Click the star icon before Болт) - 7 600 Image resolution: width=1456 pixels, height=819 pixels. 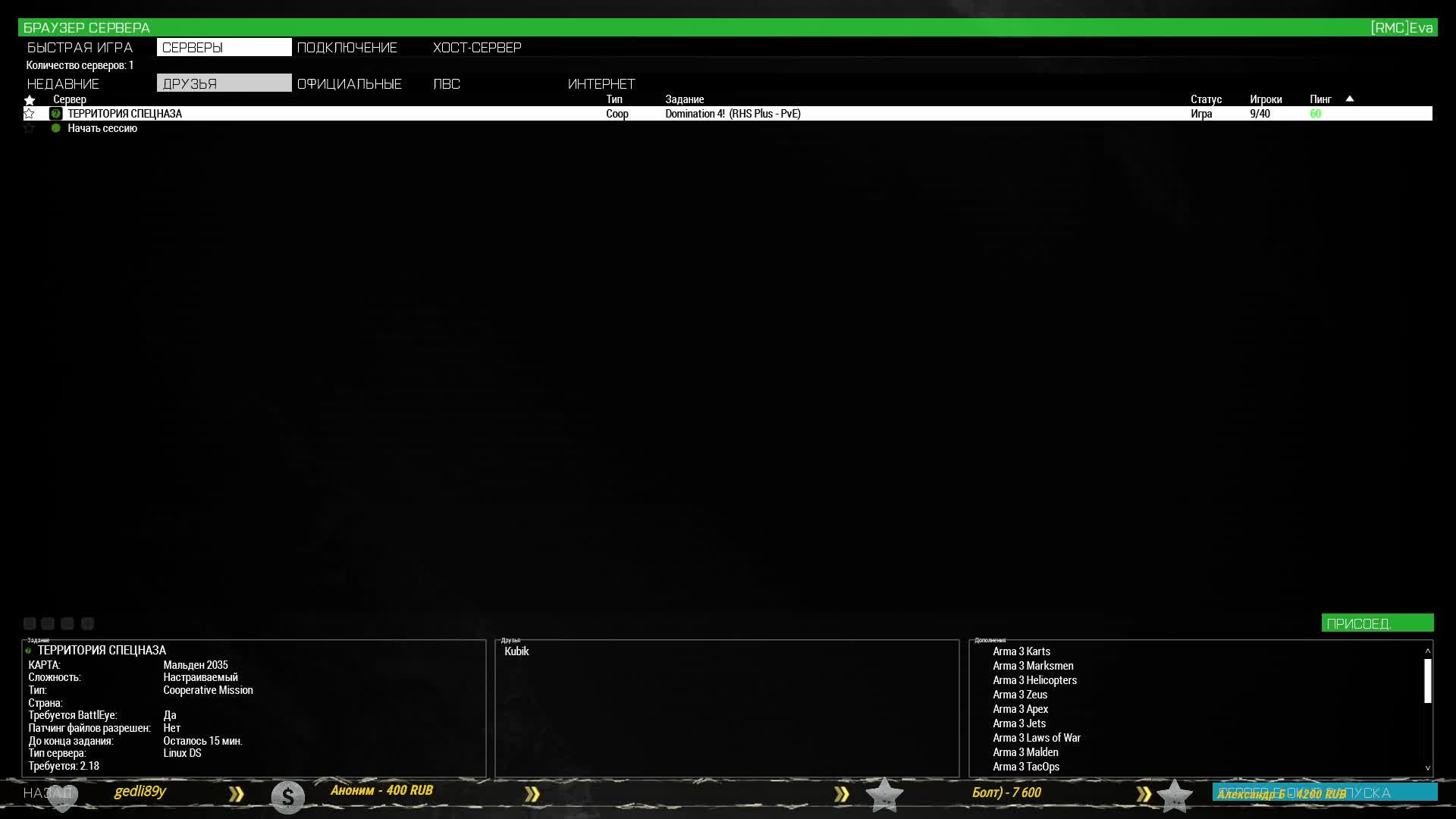coord(884,795)
